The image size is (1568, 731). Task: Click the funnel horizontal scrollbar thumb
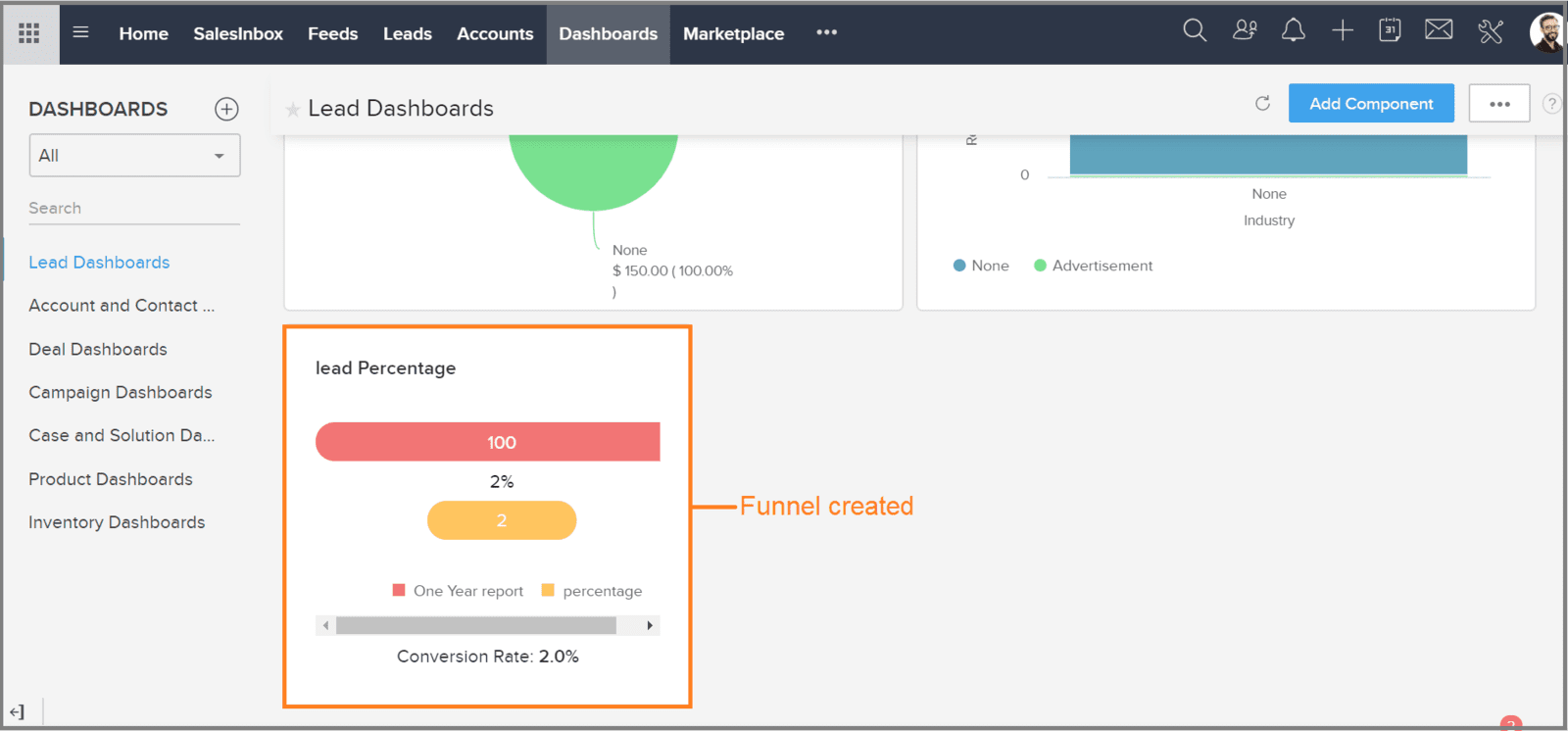pyautogui.click(x=476, y=625)
